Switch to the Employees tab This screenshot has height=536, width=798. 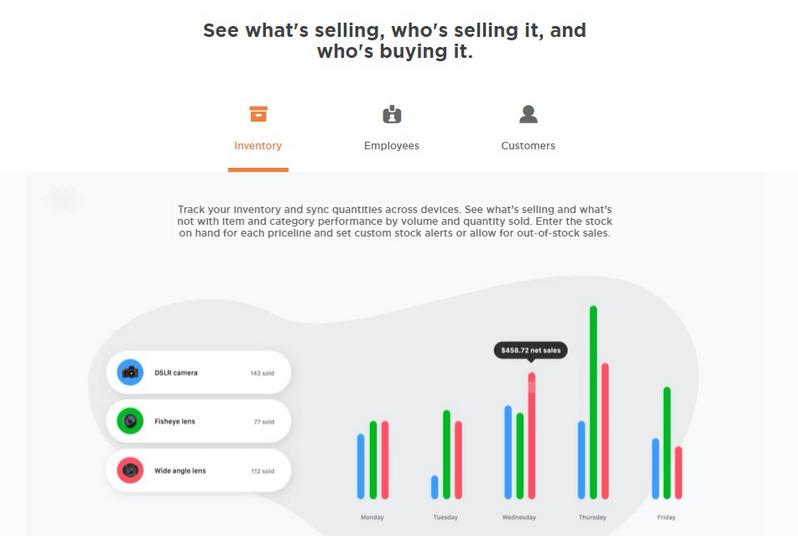pyautogui.click(x=391, y=146)
